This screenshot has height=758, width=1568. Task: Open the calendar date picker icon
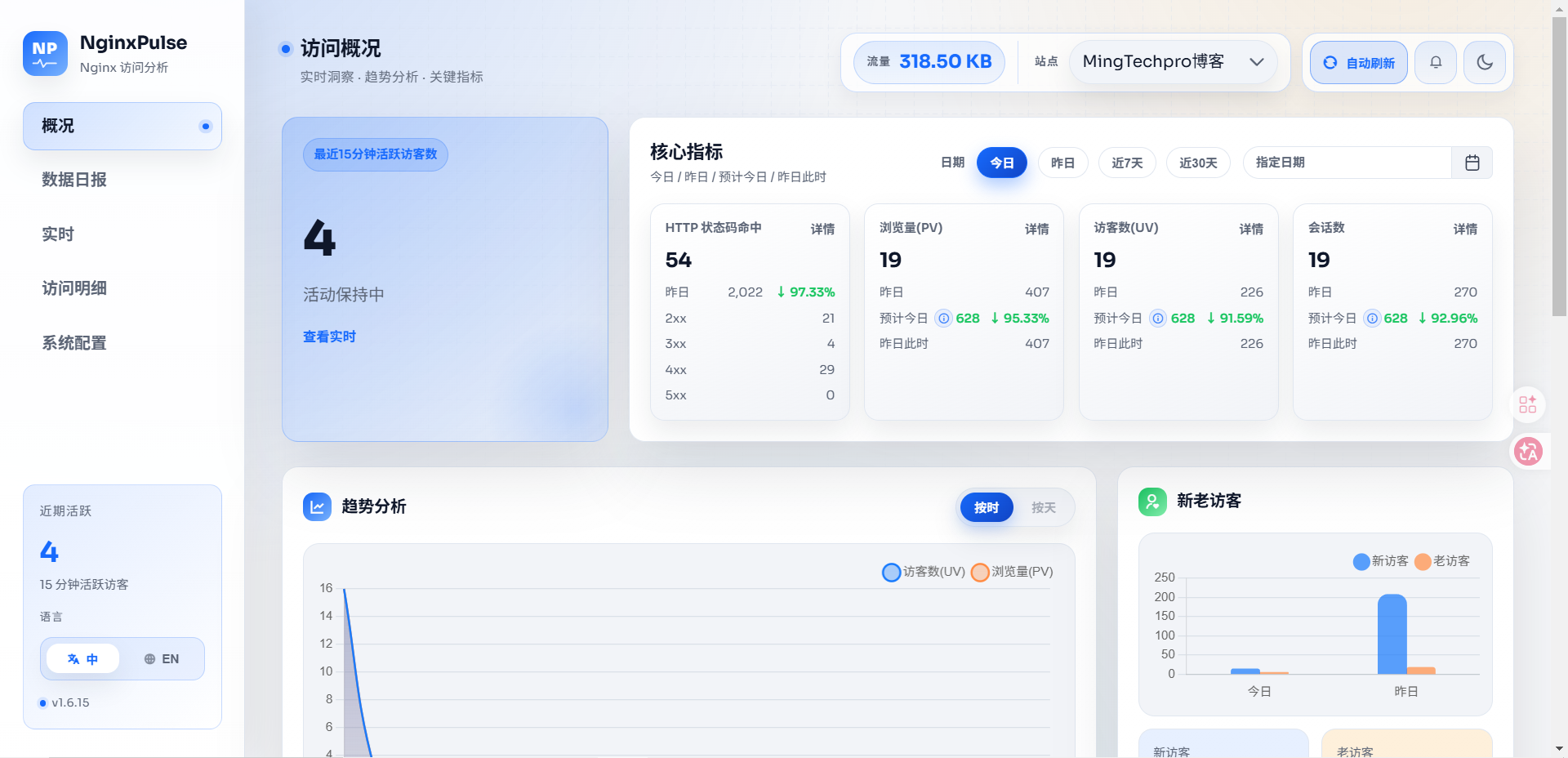click(x=1472, y=163)
